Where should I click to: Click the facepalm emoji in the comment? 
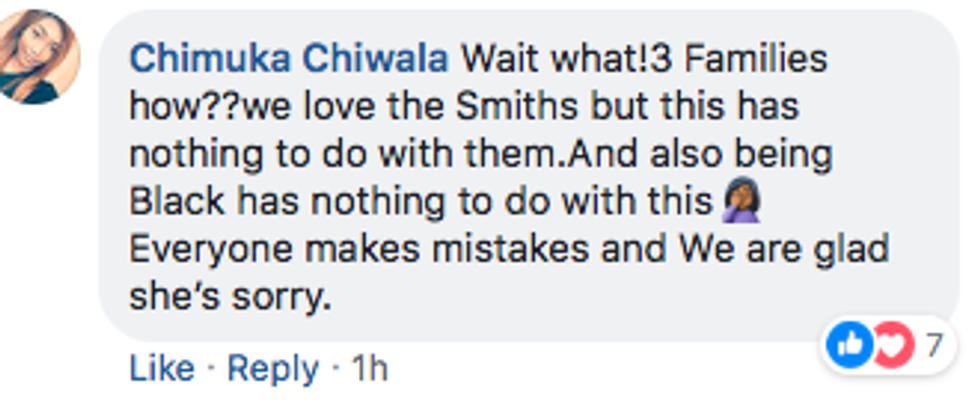click(742, 203)
